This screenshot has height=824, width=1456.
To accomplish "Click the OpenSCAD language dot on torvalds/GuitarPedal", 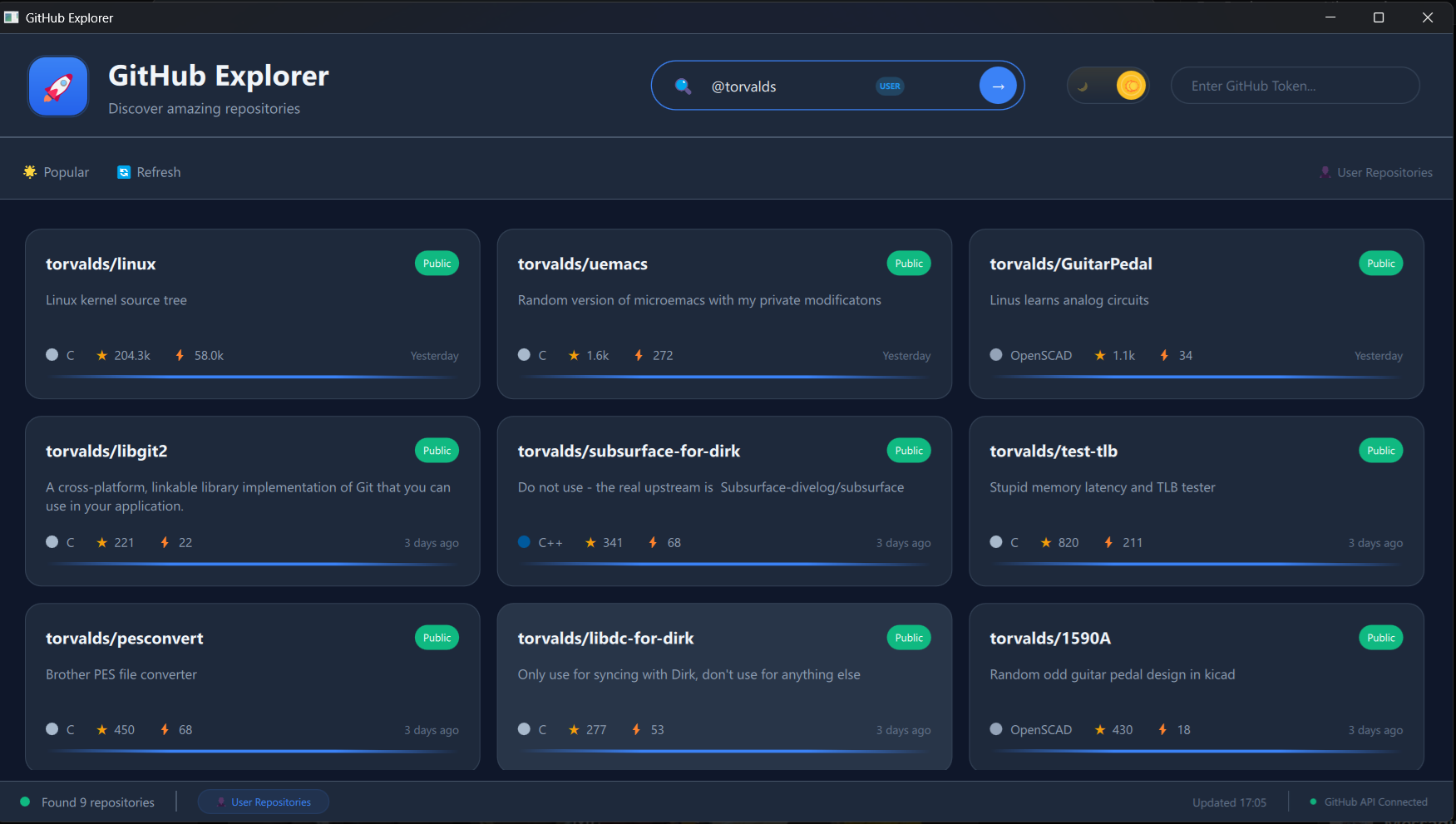I will [x=996, y=355].
